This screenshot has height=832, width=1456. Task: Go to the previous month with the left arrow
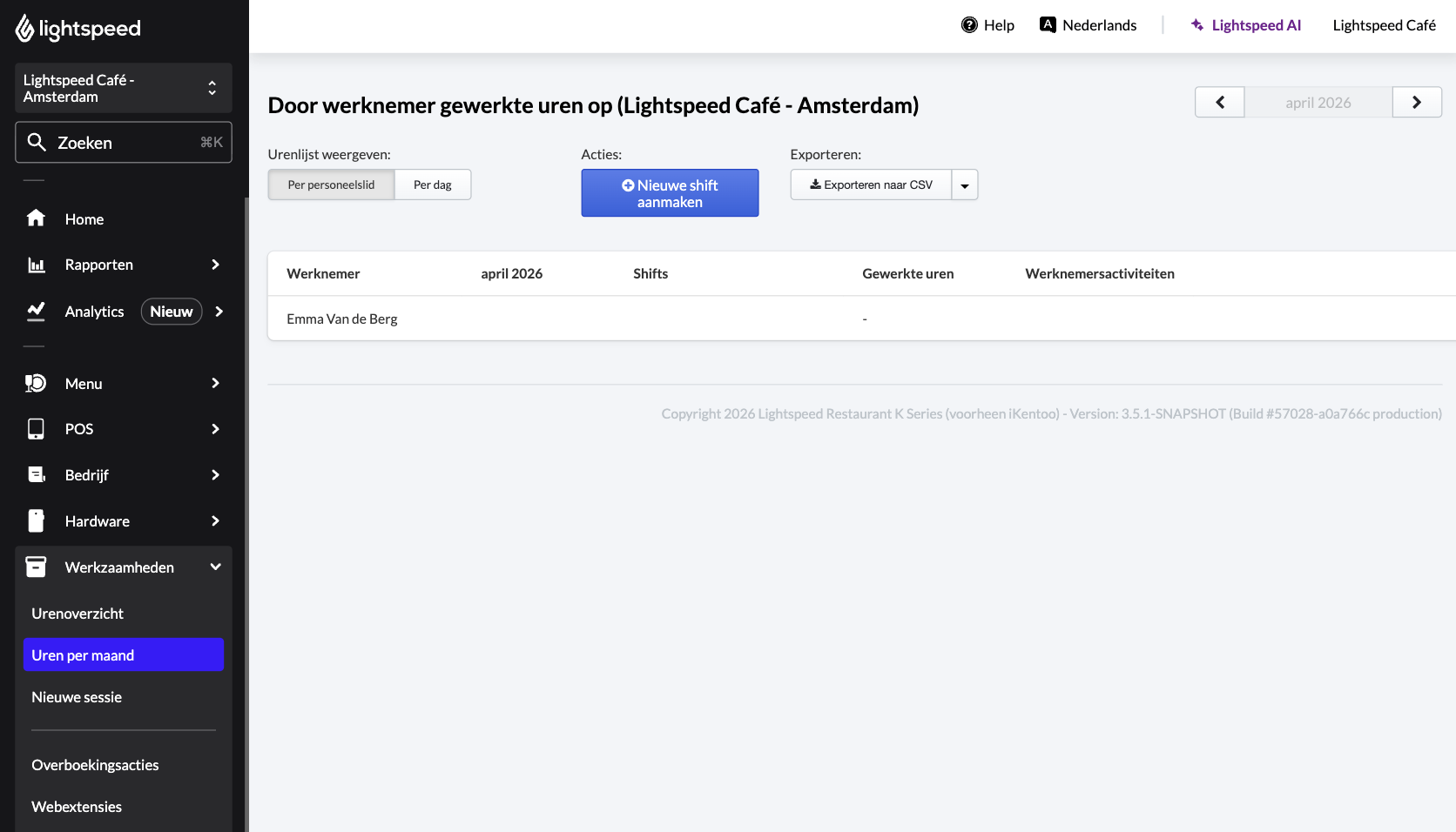1219,102
